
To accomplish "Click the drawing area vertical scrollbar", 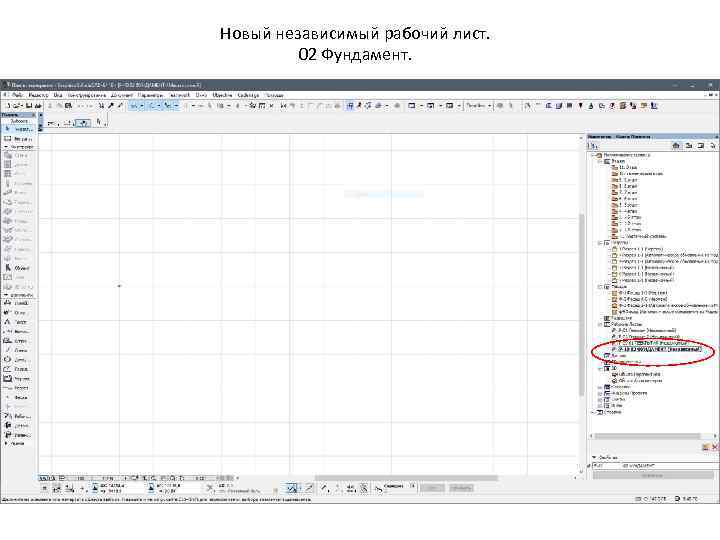I will pos(582,303).
